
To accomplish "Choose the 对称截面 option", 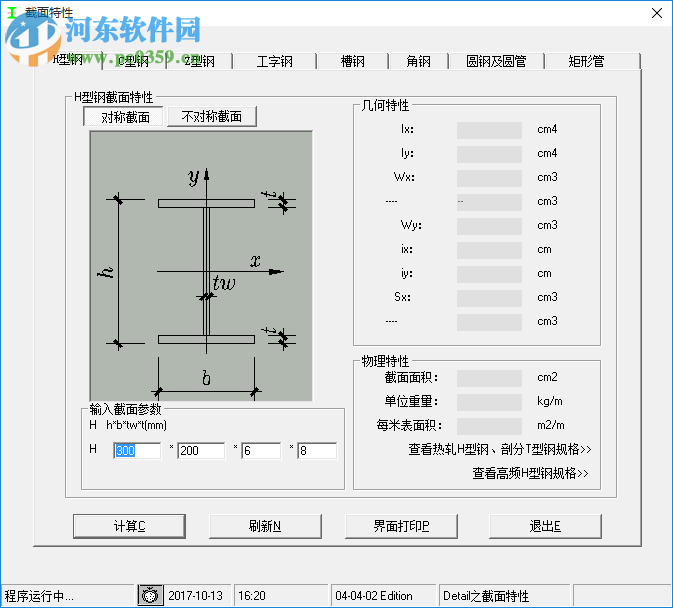I will tap(125, 117).
